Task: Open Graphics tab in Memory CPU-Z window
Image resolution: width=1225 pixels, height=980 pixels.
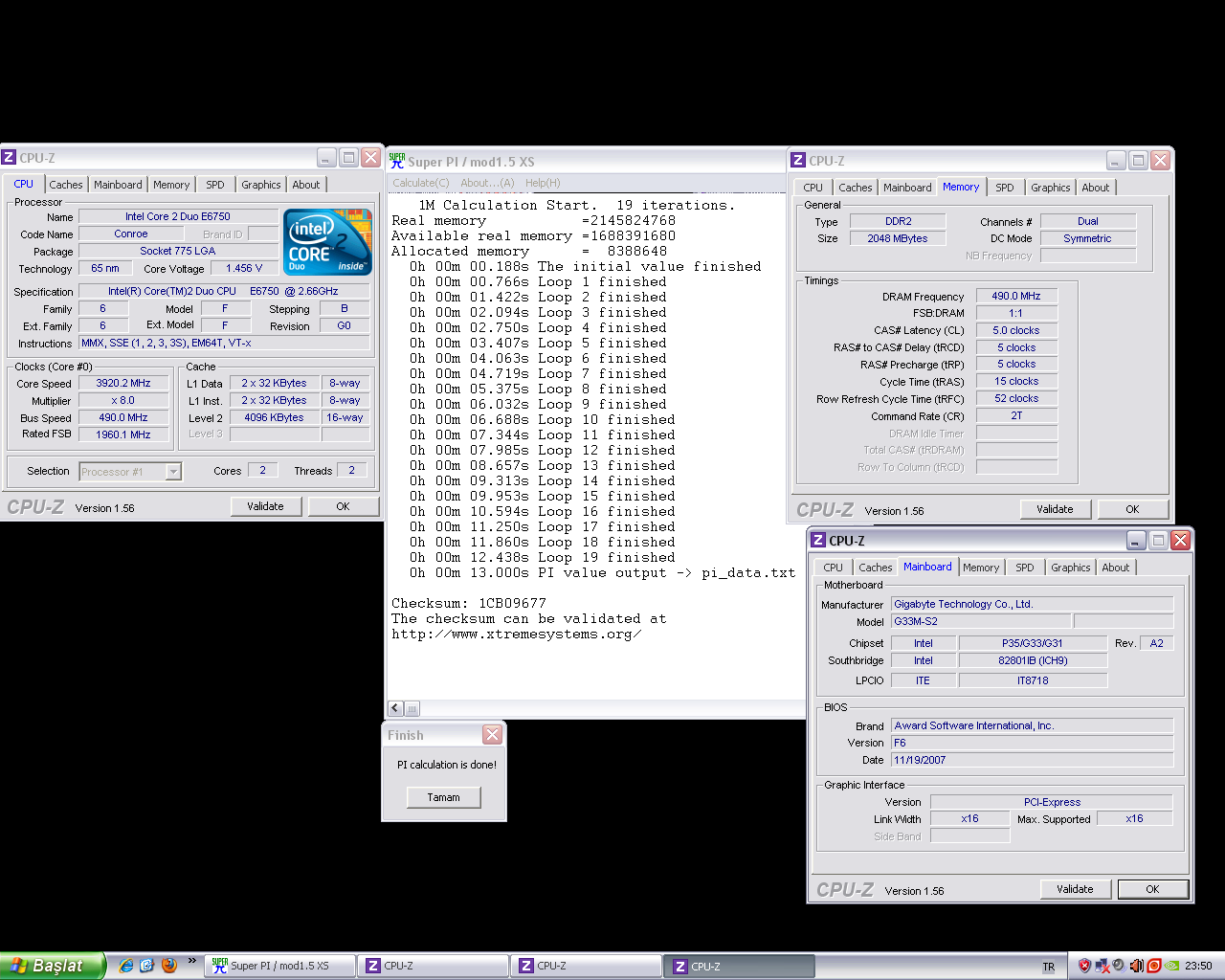Action: click(x=1050, y=188)
